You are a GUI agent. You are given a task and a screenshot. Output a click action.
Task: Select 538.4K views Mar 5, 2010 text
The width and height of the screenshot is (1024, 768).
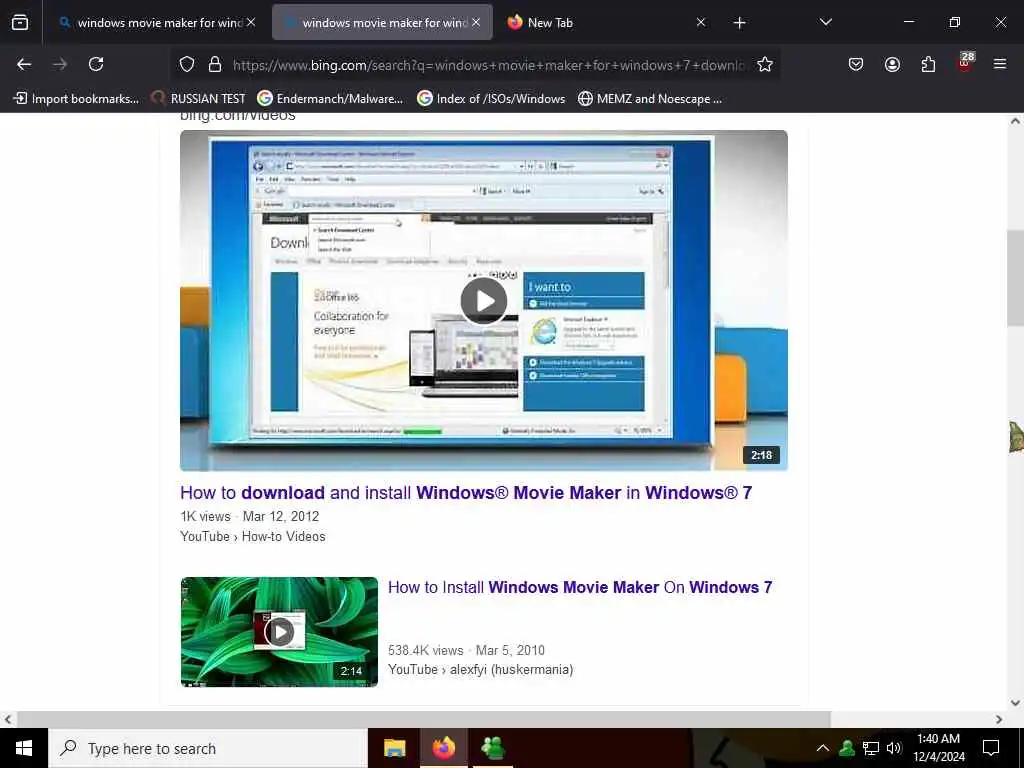pyautogui.click(x=466, y=650)
